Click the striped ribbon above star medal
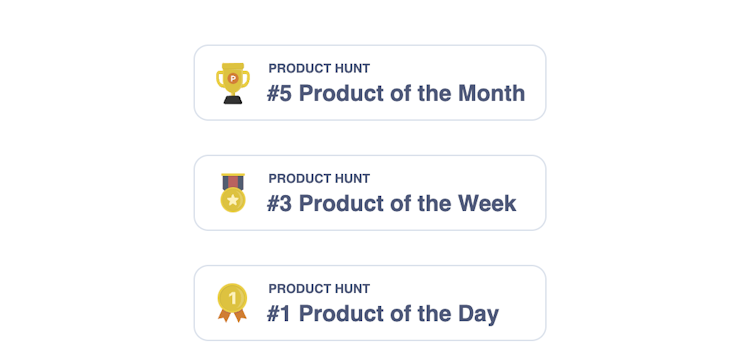The width and height of the screenshot is (750, 363). (x=233, y=182)
